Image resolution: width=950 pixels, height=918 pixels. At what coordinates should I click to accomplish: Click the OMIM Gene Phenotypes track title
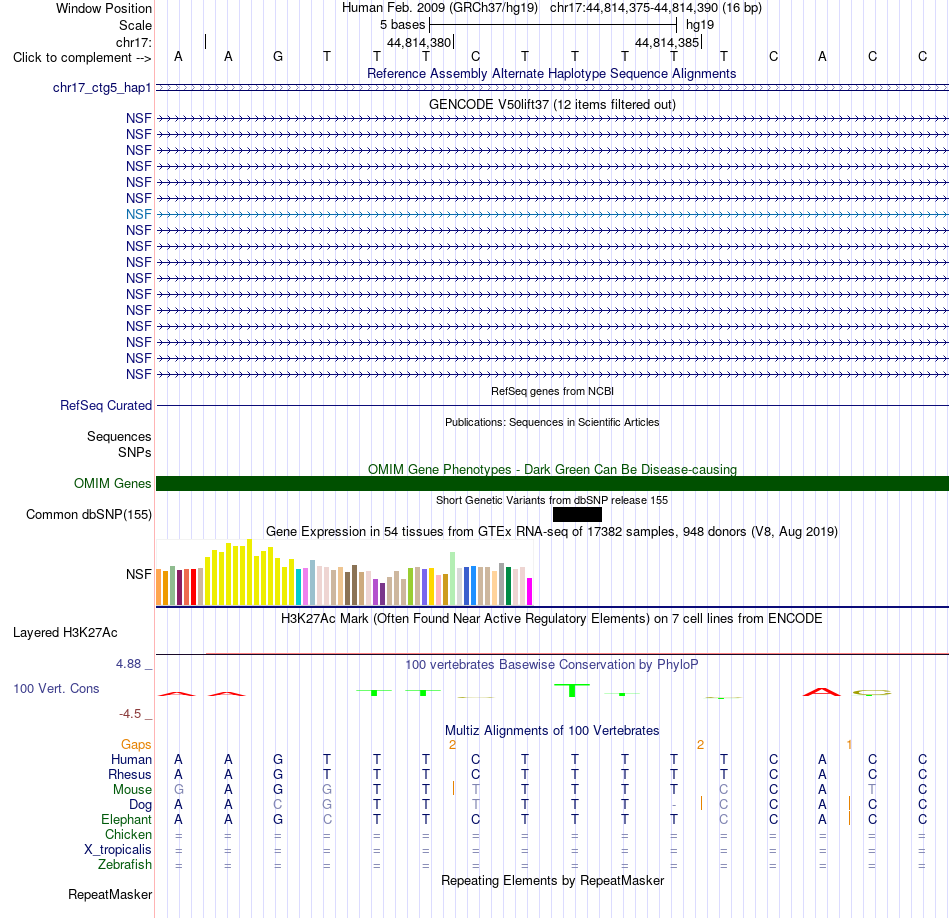(553, 470)
